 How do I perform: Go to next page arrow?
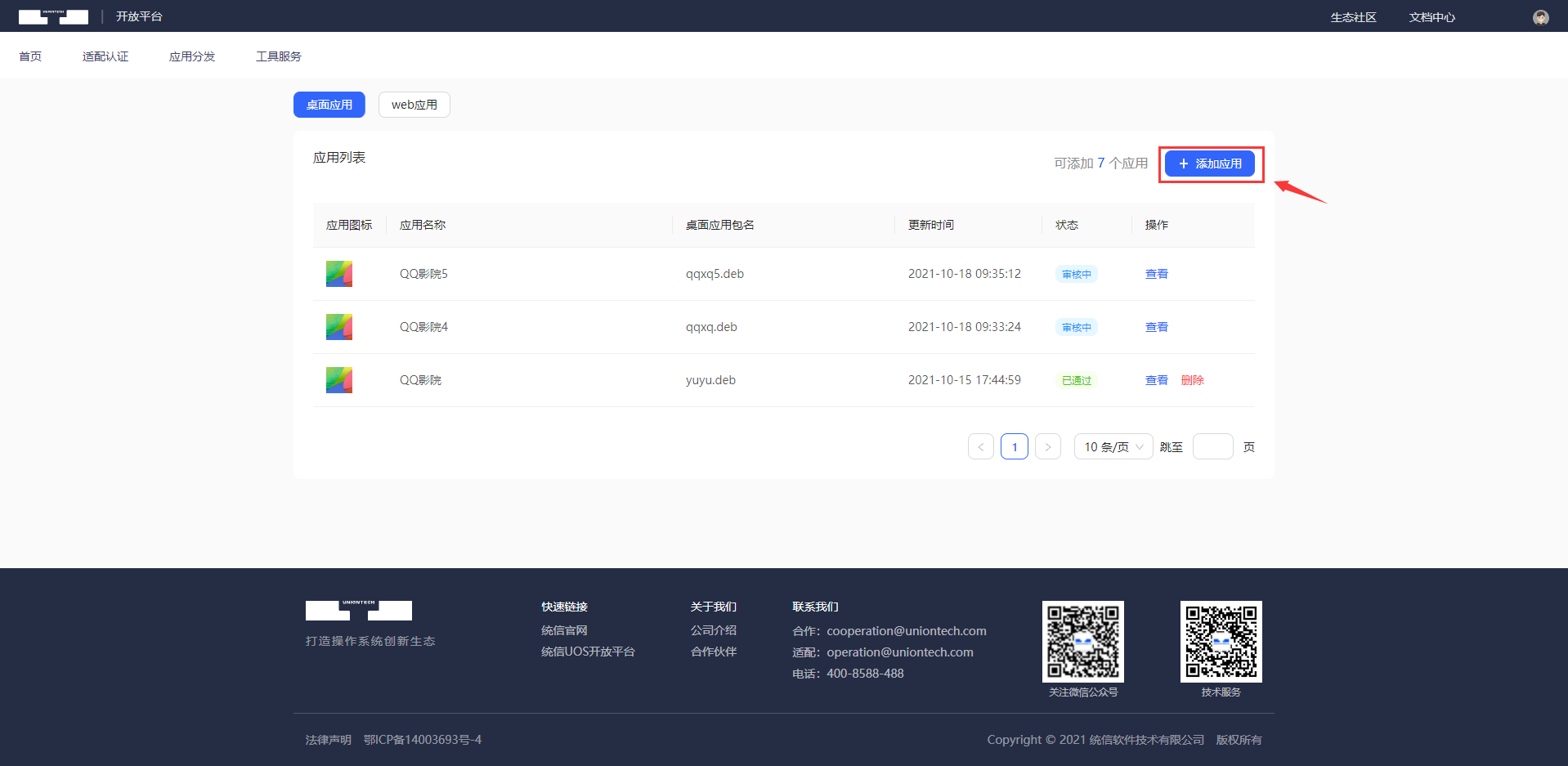(x=1047, y=446)
